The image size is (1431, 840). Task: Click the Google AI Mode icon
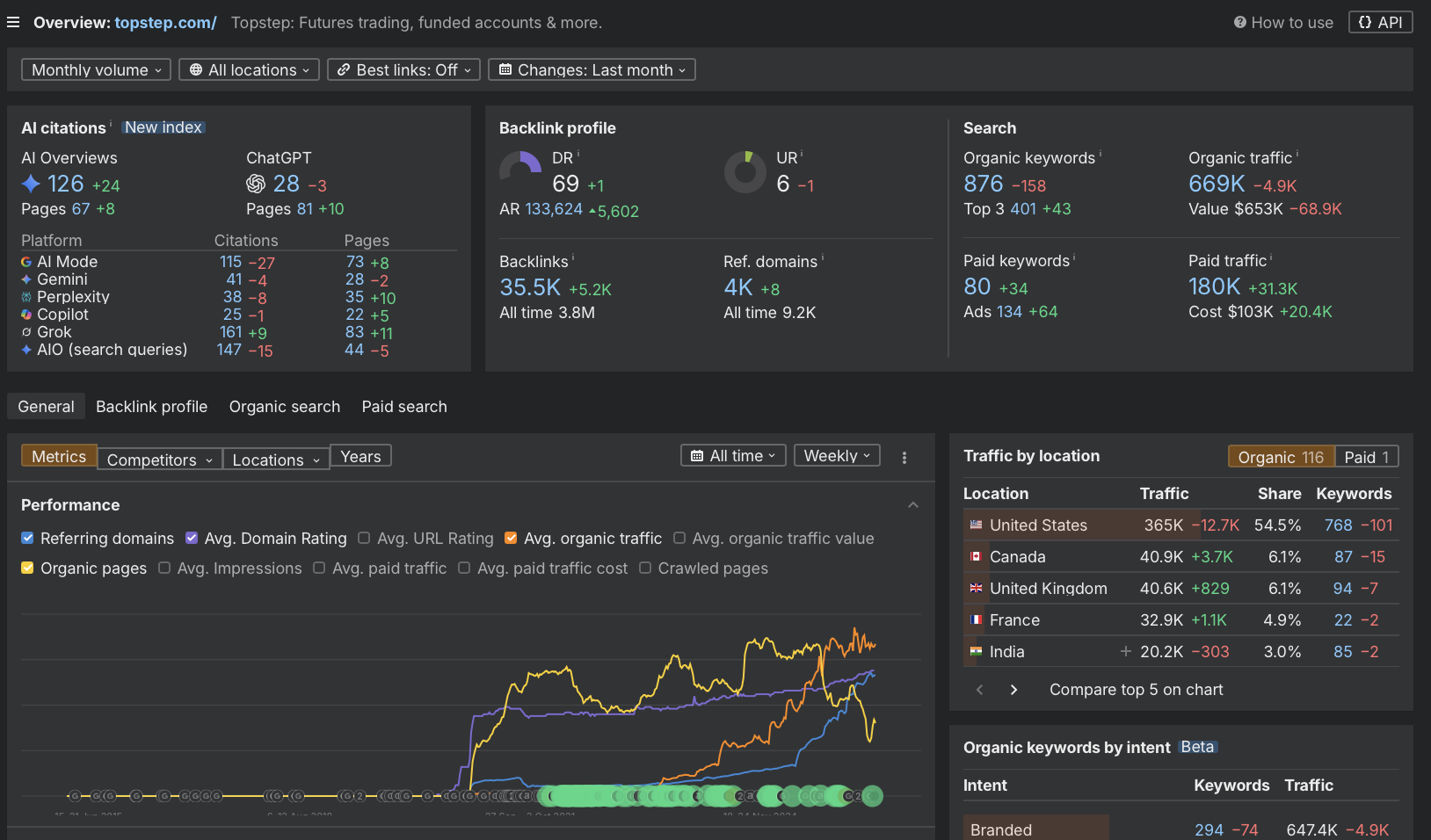coord(26,262)
